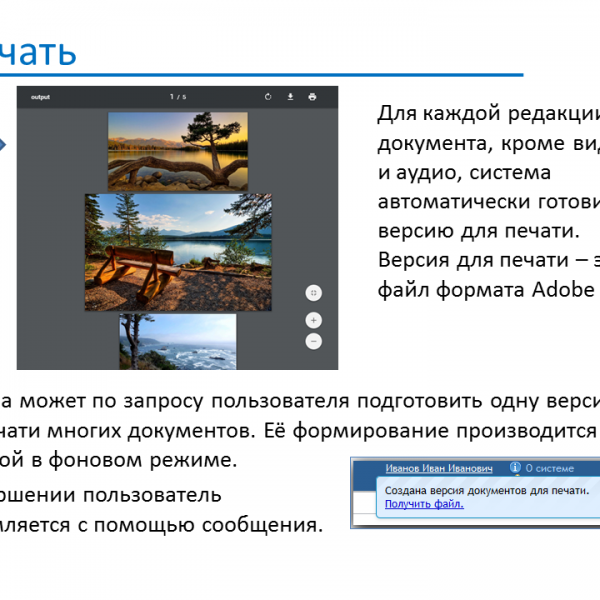Viewport: 600px width, 600px height.
Task: Select the tree-over-lake sunset image
Action: (x=177, y=150)
